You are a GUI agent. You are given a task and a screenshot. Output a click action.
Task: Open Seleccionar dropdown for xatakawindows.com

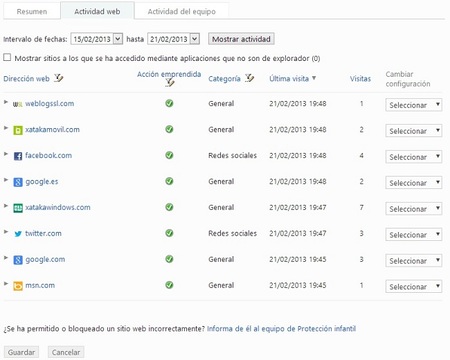click(414, 209)
